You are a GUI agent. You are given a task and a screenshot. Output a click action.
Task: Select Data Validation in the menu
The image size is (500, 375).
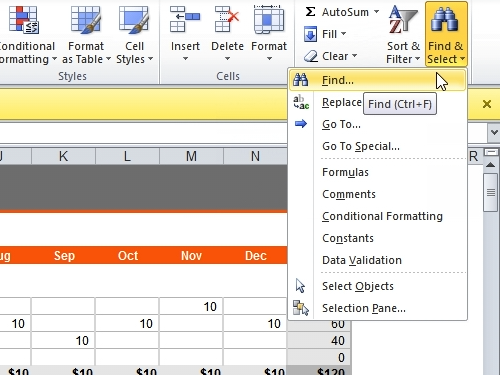(x=378, y=260)
